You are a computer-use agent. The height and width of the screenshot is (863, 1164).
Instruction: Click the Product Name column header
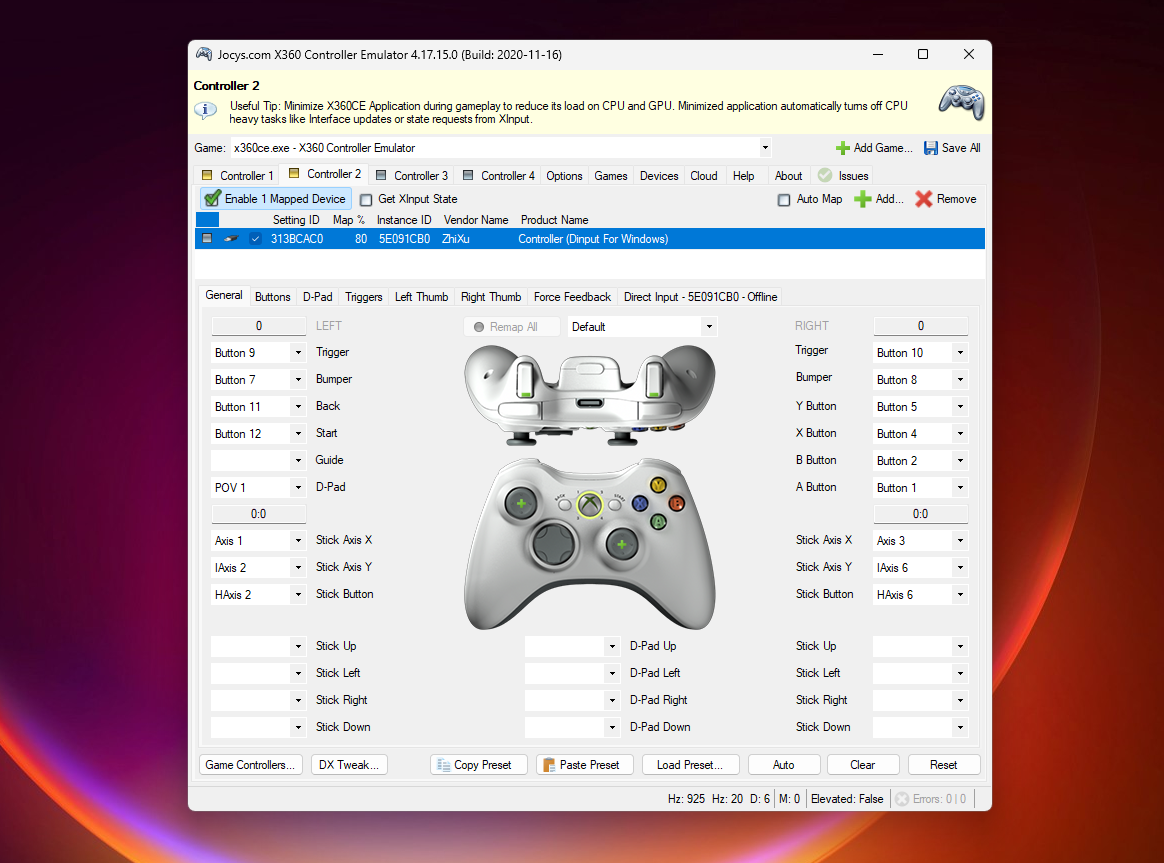[x=555, y=220]
